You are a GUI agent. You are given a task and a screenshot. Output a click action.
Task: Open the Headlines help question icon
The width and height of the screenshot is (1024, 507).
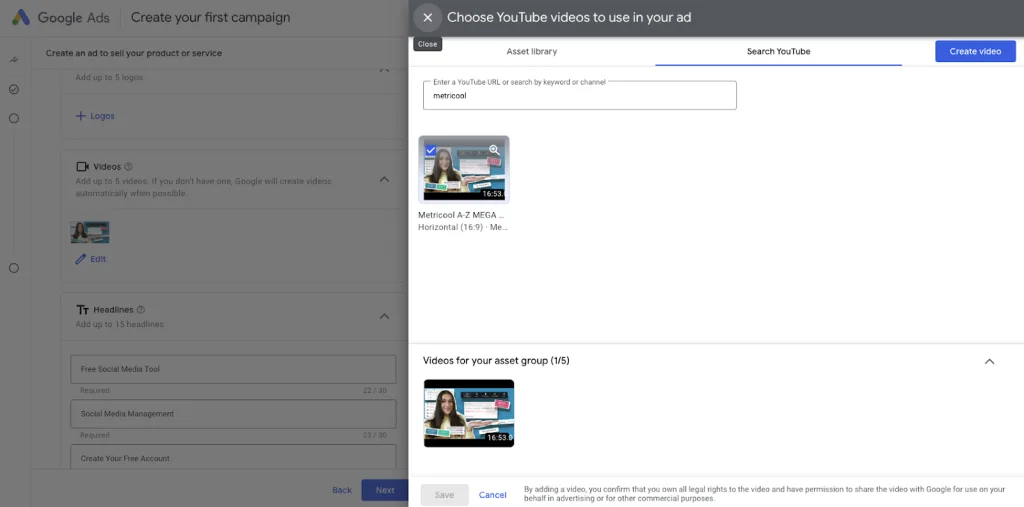pos(141,310)
